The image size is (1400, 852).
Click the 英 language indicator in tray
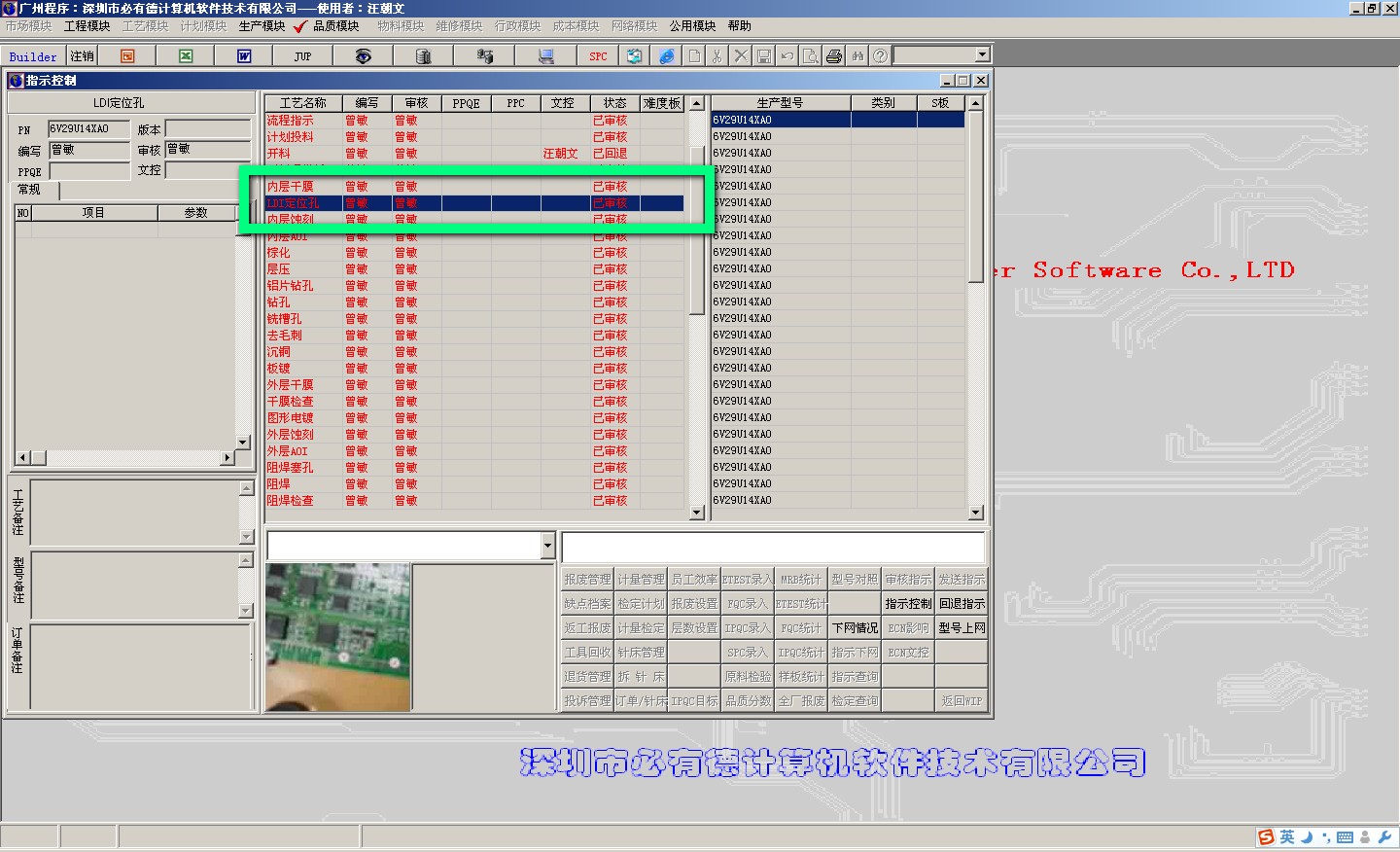[1287, 837]
